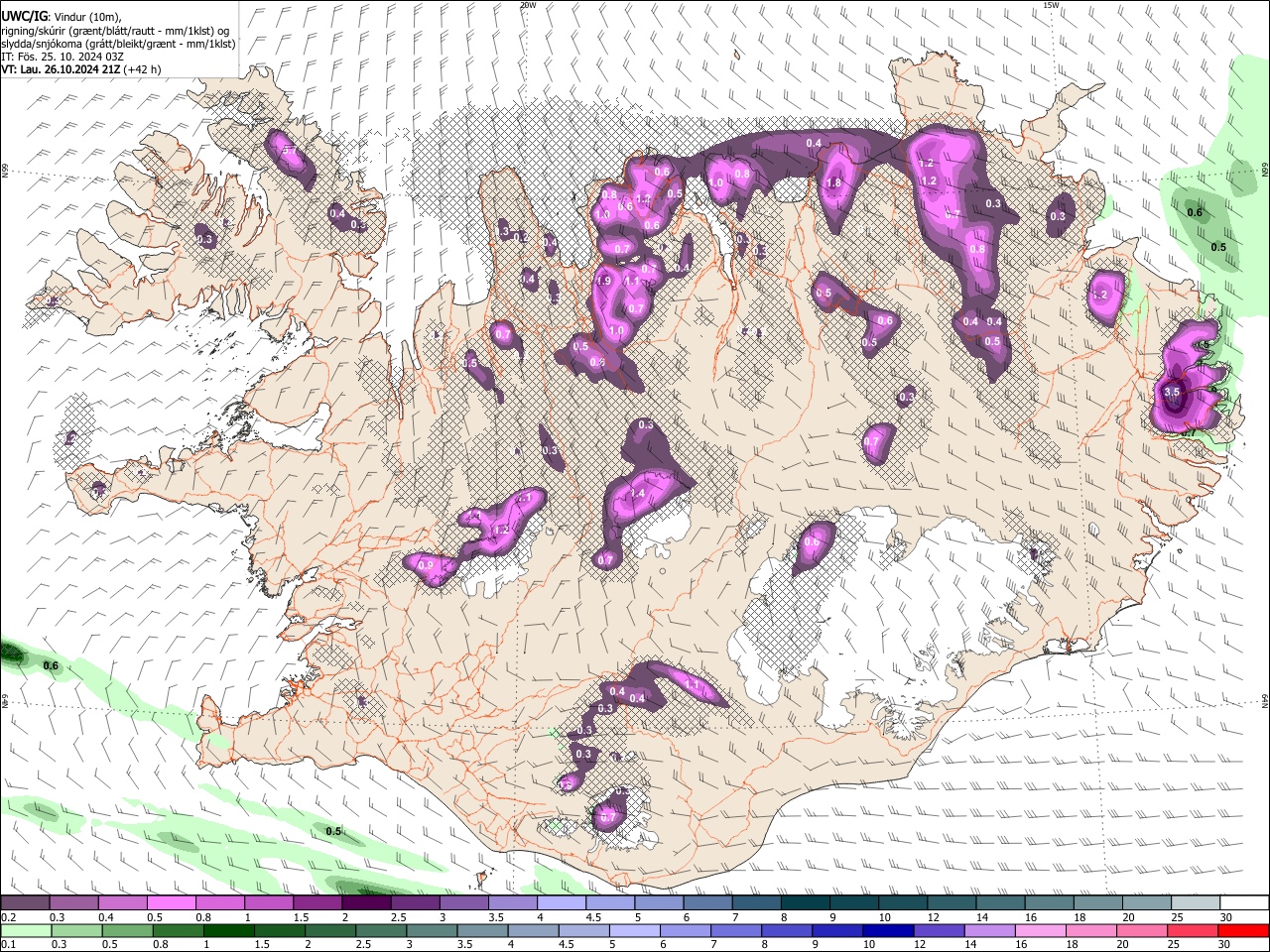Screen dimensions: 1270x952
Task: Click the UWC/IG title in the header
Action: 24,17
